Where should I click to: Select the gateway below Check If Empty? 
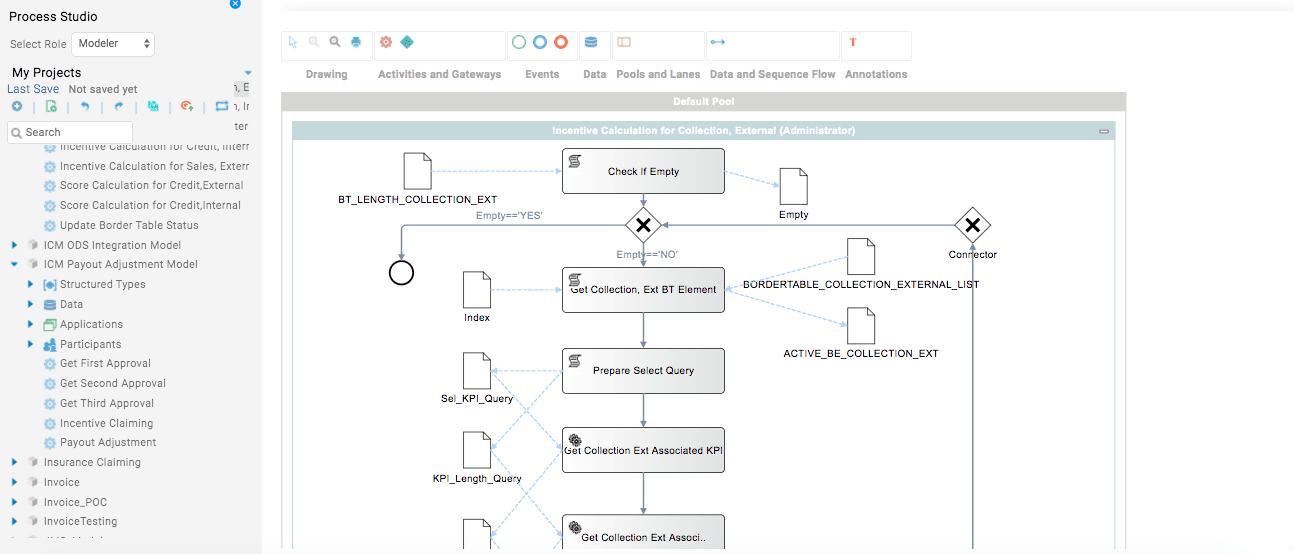(x=643, y=225)
